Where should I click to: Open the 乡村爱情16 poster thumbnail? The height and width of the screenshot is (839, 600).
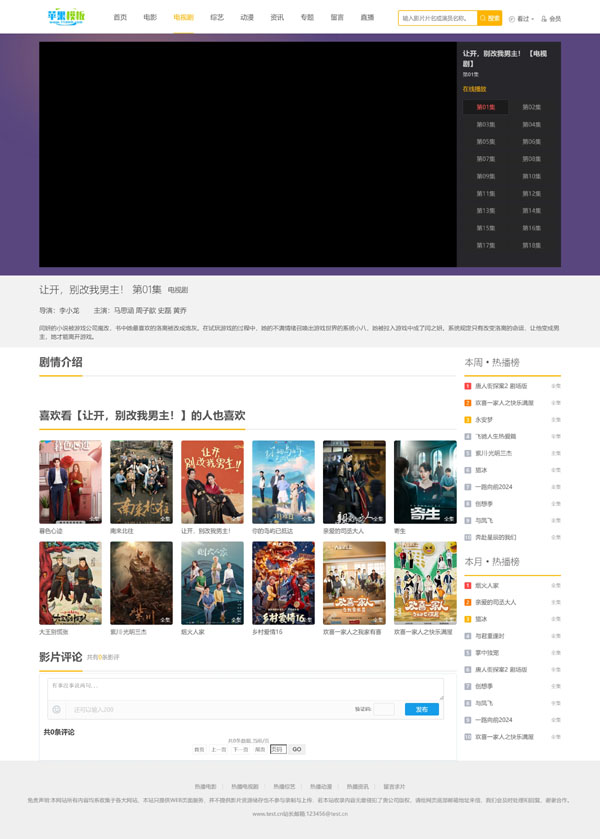click(283, 583)
